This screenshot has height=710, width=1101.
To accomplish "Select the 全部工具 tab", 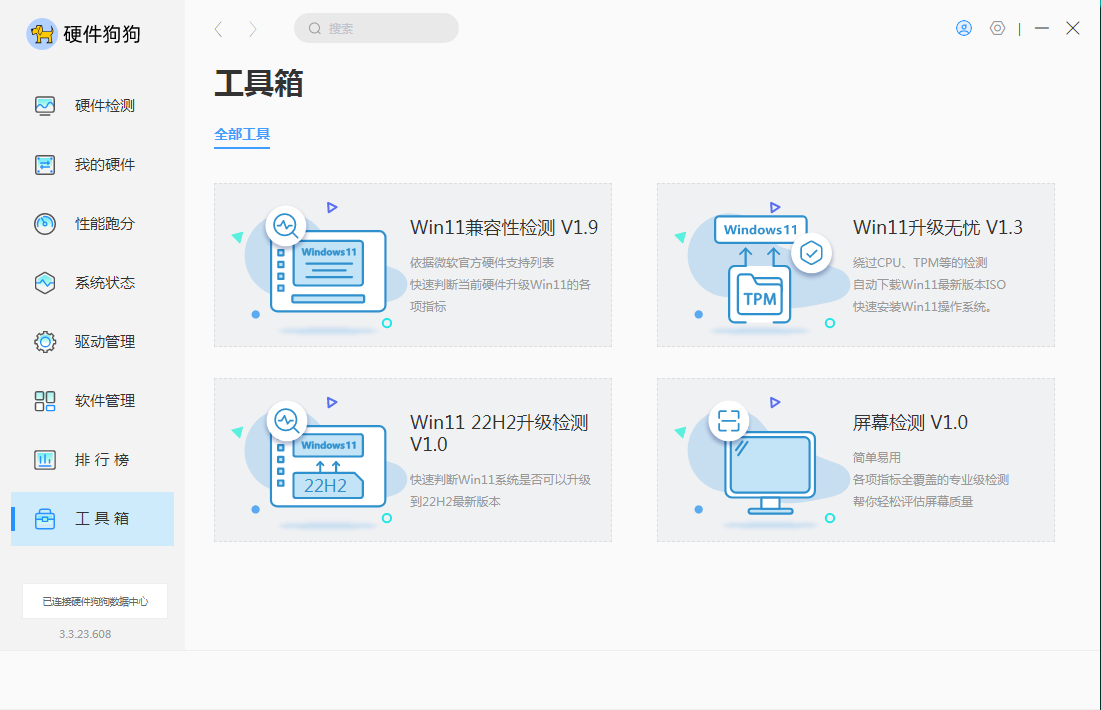I will tap(242, 134).
